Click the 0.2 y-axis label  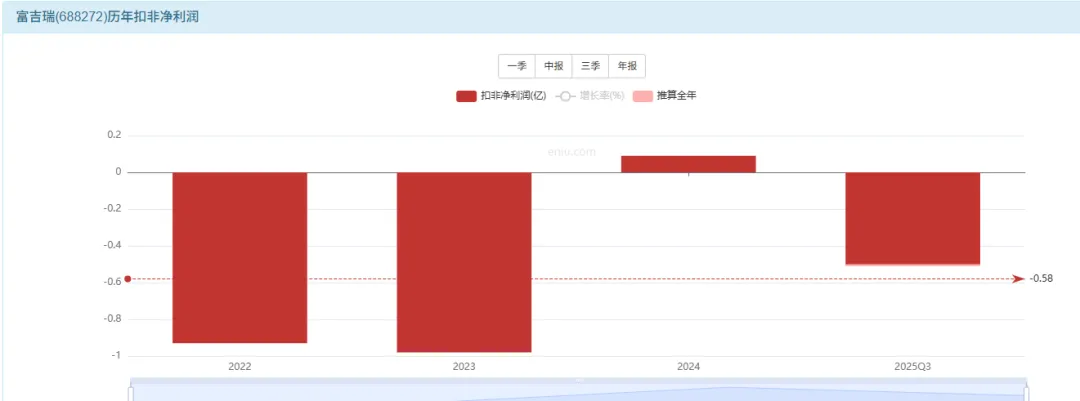click(114, 136)
